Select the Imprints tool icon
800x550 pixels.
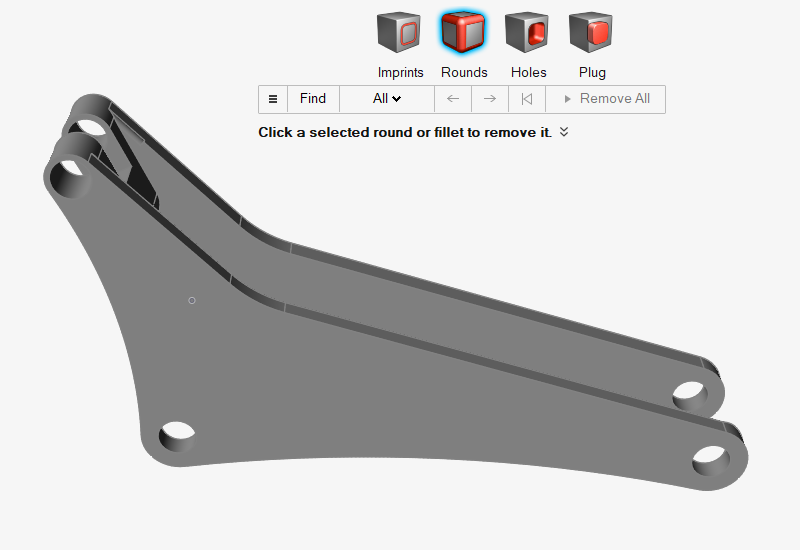pyautogui.click(x=399, y=33)
